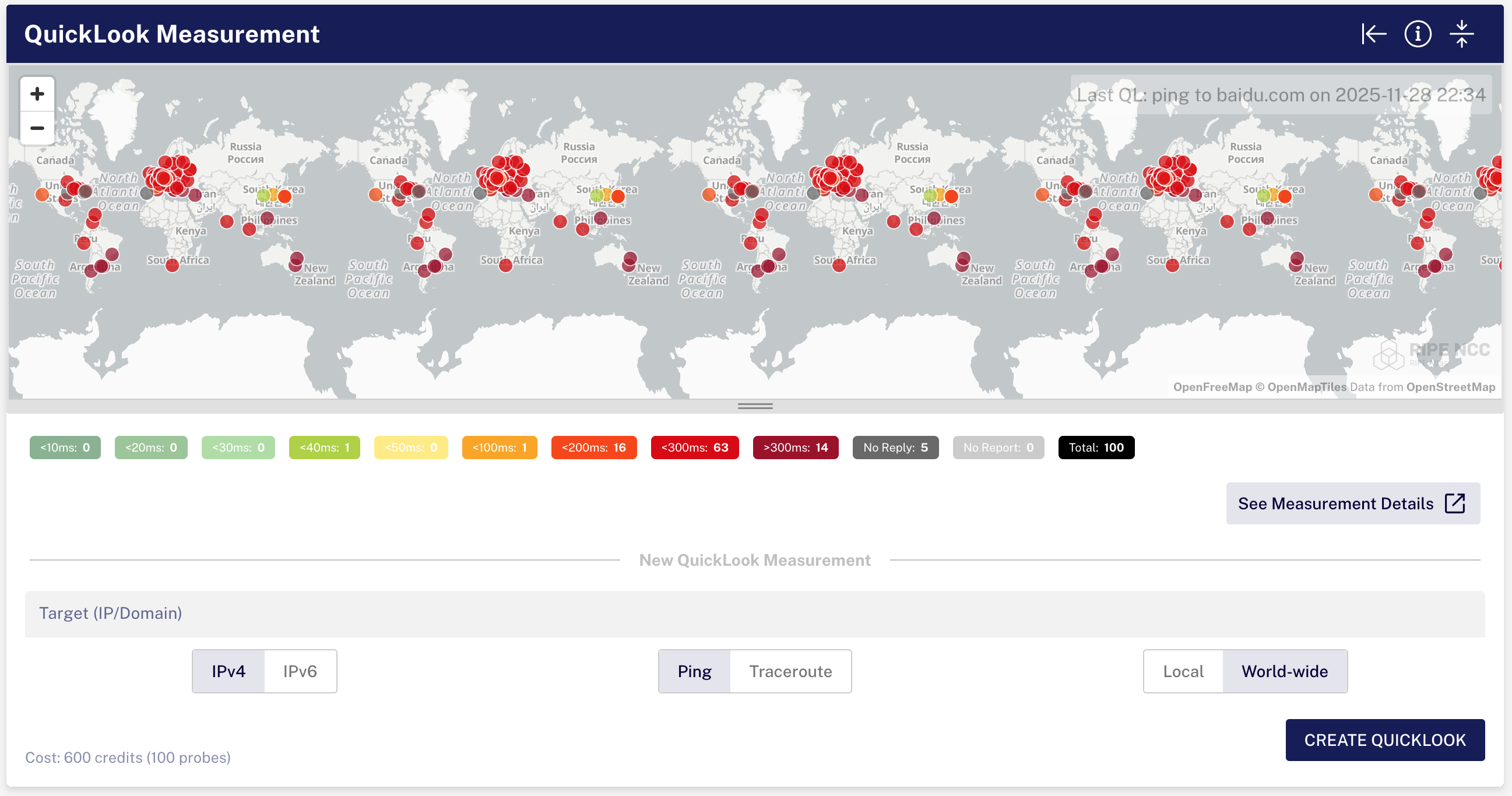Click the red <300ms: 63 legend badge
Viewport: 1512px width, 796px height.
[694, 448]
